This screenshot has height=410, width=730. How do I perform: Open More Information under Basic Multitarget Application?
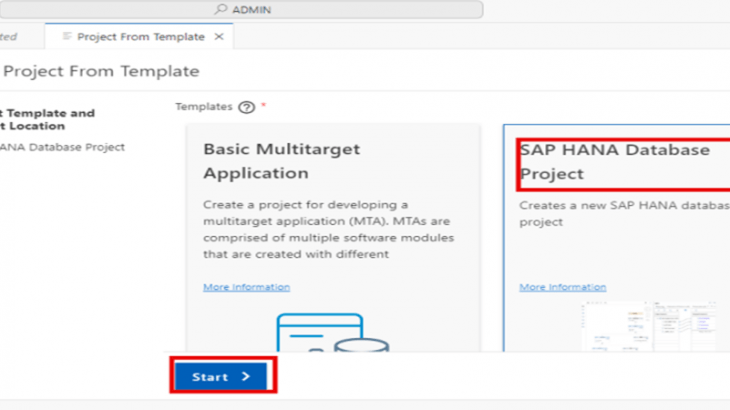coord(246,287)
